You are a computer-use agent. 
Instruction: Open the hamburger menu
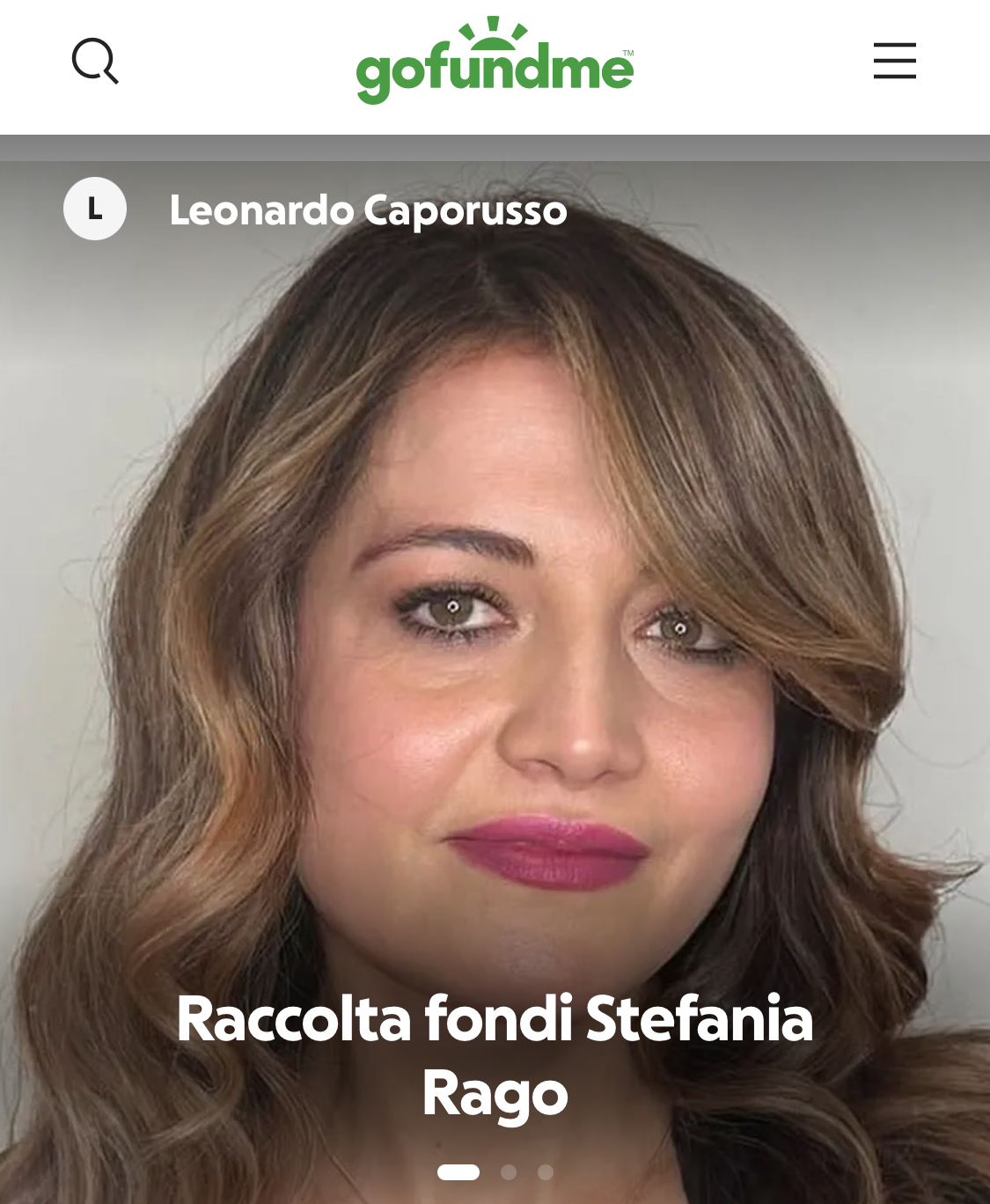(894, 61)
